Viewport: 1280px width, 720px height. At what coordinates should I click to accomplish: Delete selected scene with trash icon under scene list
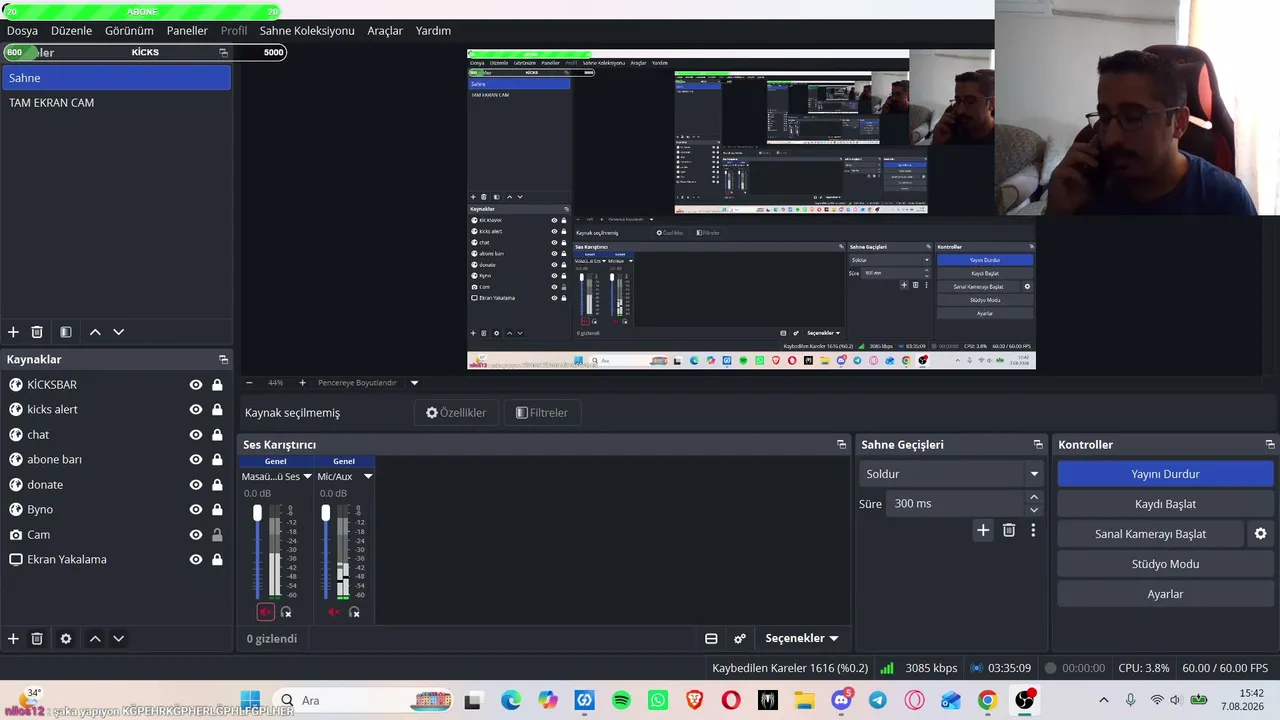37,332
